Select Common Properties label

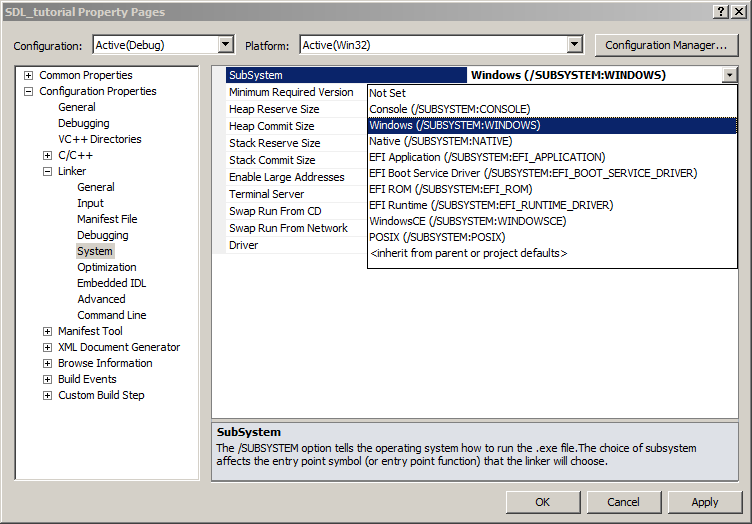(86, 75)
